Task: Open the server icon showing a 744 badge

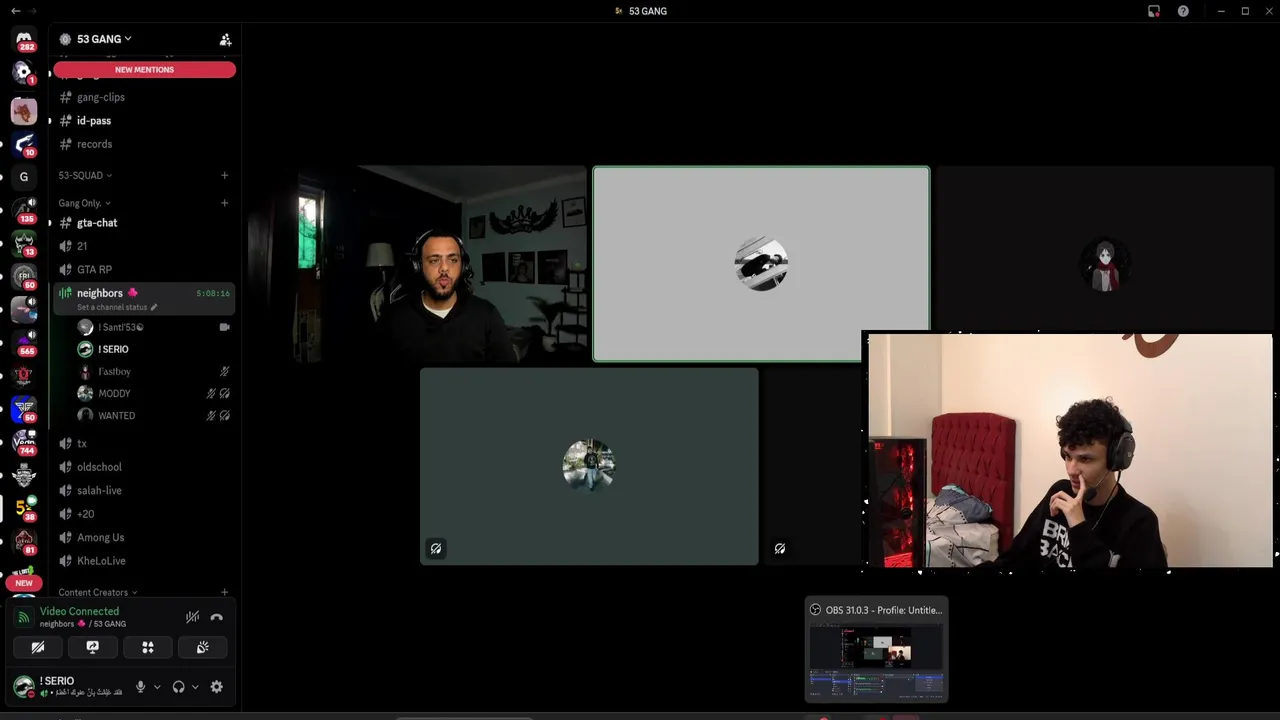Action: (x=24, y=441)
